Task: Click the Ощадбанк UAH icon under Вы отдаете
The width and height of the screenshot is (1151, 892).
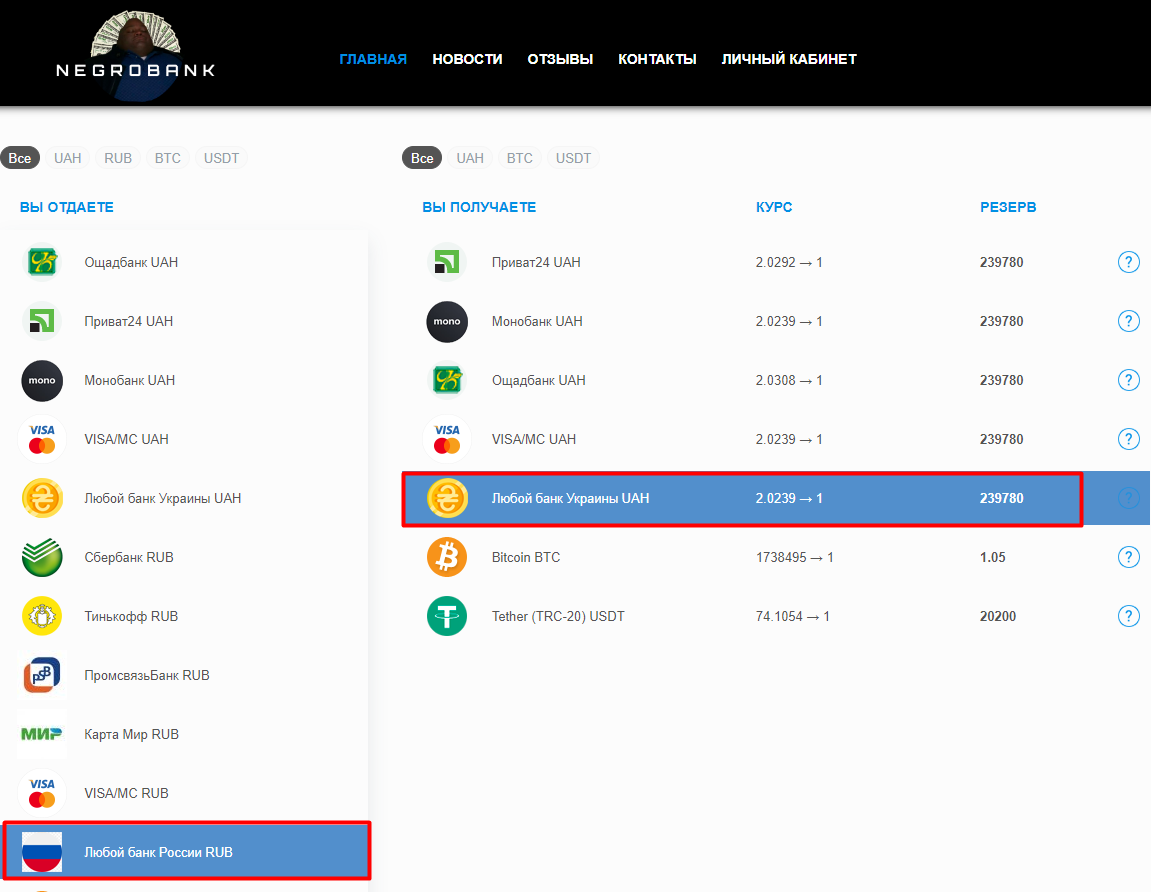Action: pos(42,262)
